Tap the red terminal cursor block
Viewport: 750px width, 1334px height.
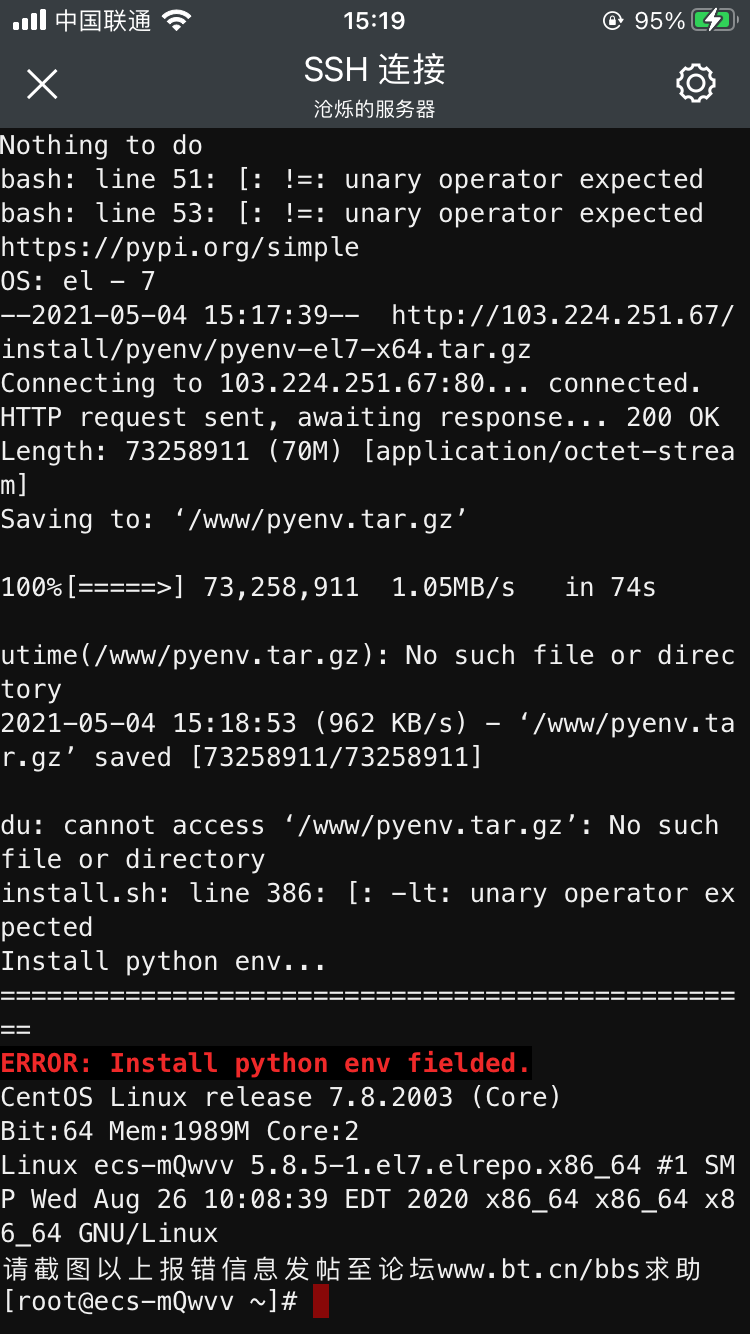coord(320,1301)
